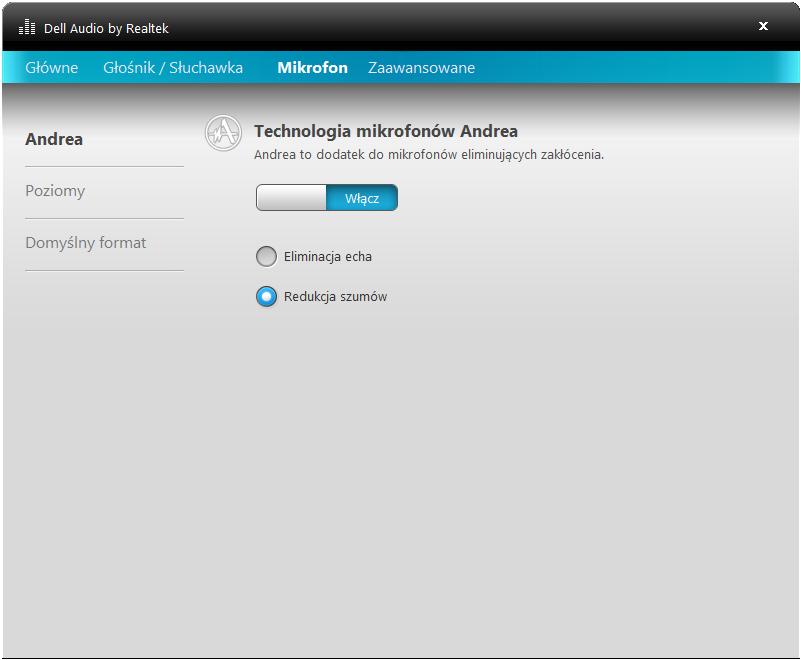Screen dimensions: 801x660
Task: Open the Główne tab
Action: [x=52, y=67]
